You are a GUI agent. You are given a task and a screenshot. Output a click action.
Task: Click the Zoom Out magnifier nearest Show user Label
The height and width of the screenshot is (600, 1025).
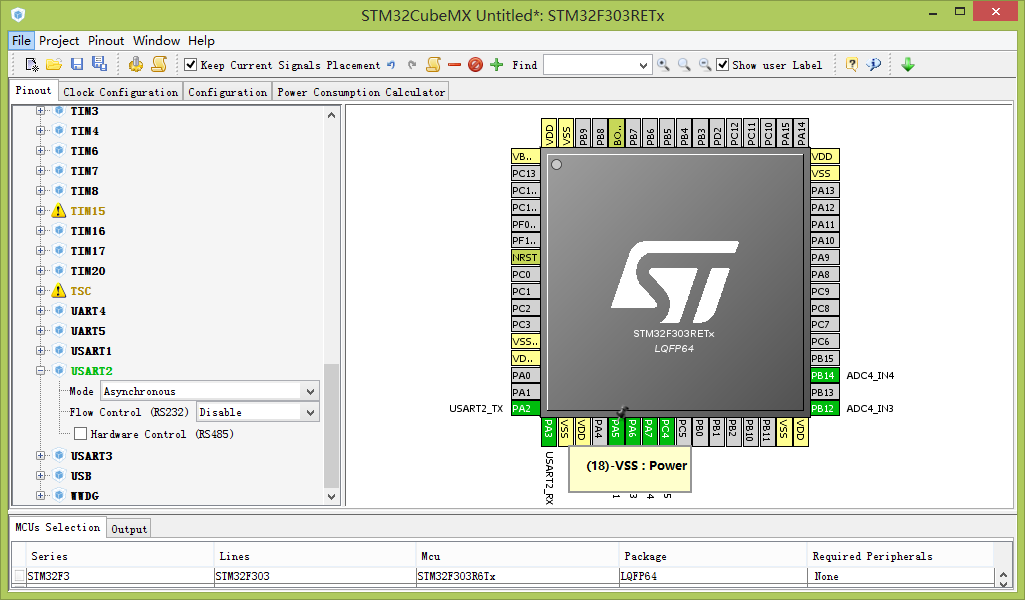[x=705, y=65]
